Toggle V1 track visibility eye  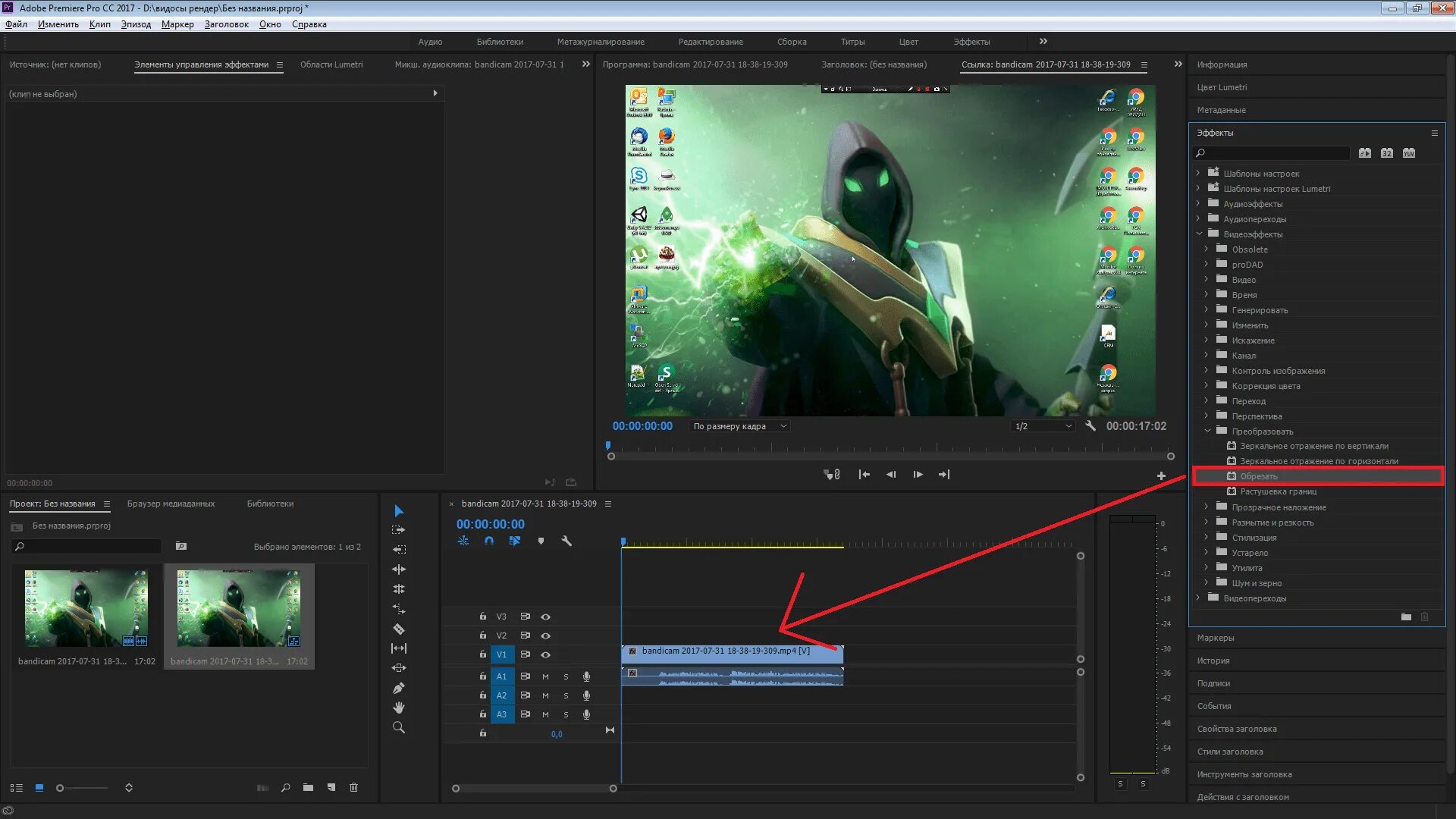pyautogui.click(x=545, y=654)
